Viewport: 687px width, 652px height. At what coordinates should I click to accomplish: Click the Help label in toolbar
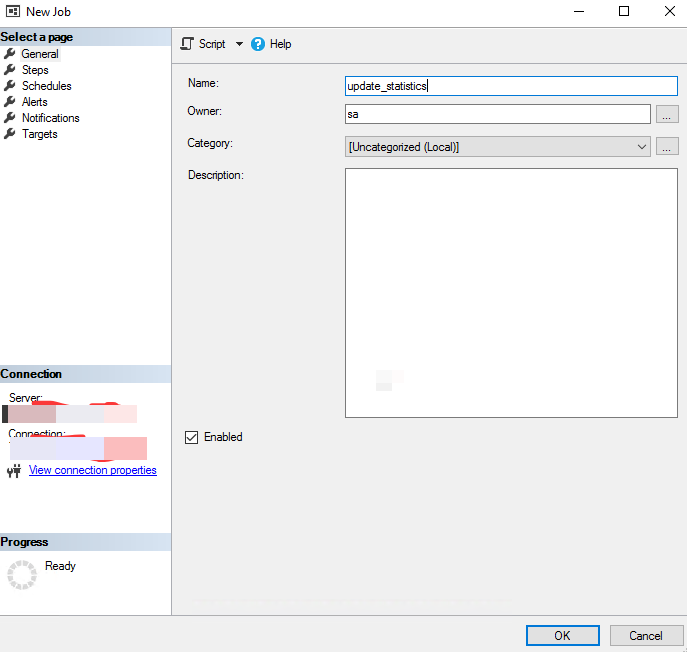click(x=280, y=44)
